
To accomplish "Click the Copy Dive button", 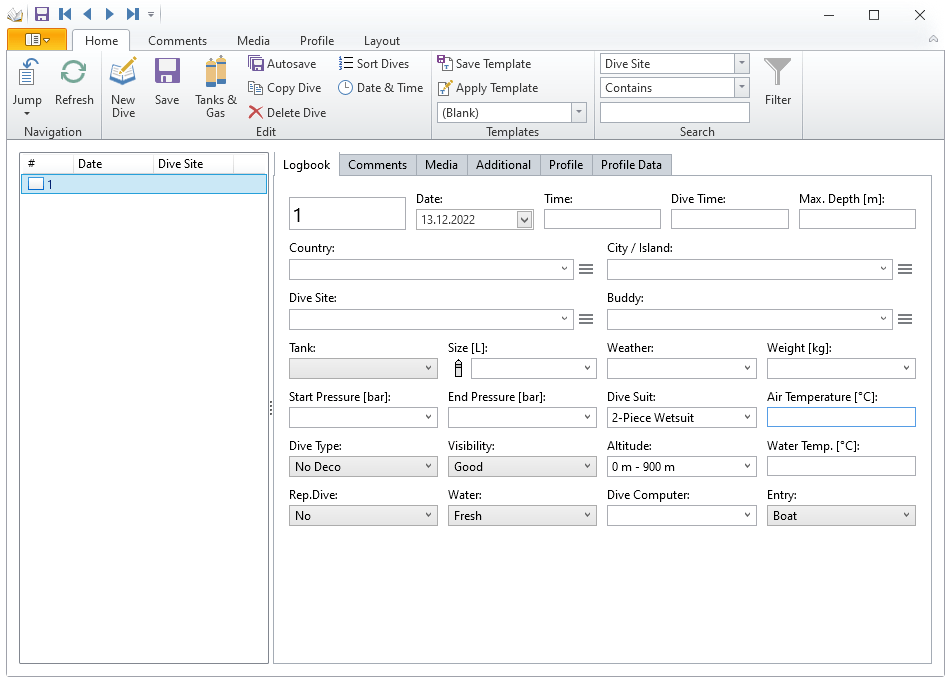I will pyautogui.click(x=284, y=88).
